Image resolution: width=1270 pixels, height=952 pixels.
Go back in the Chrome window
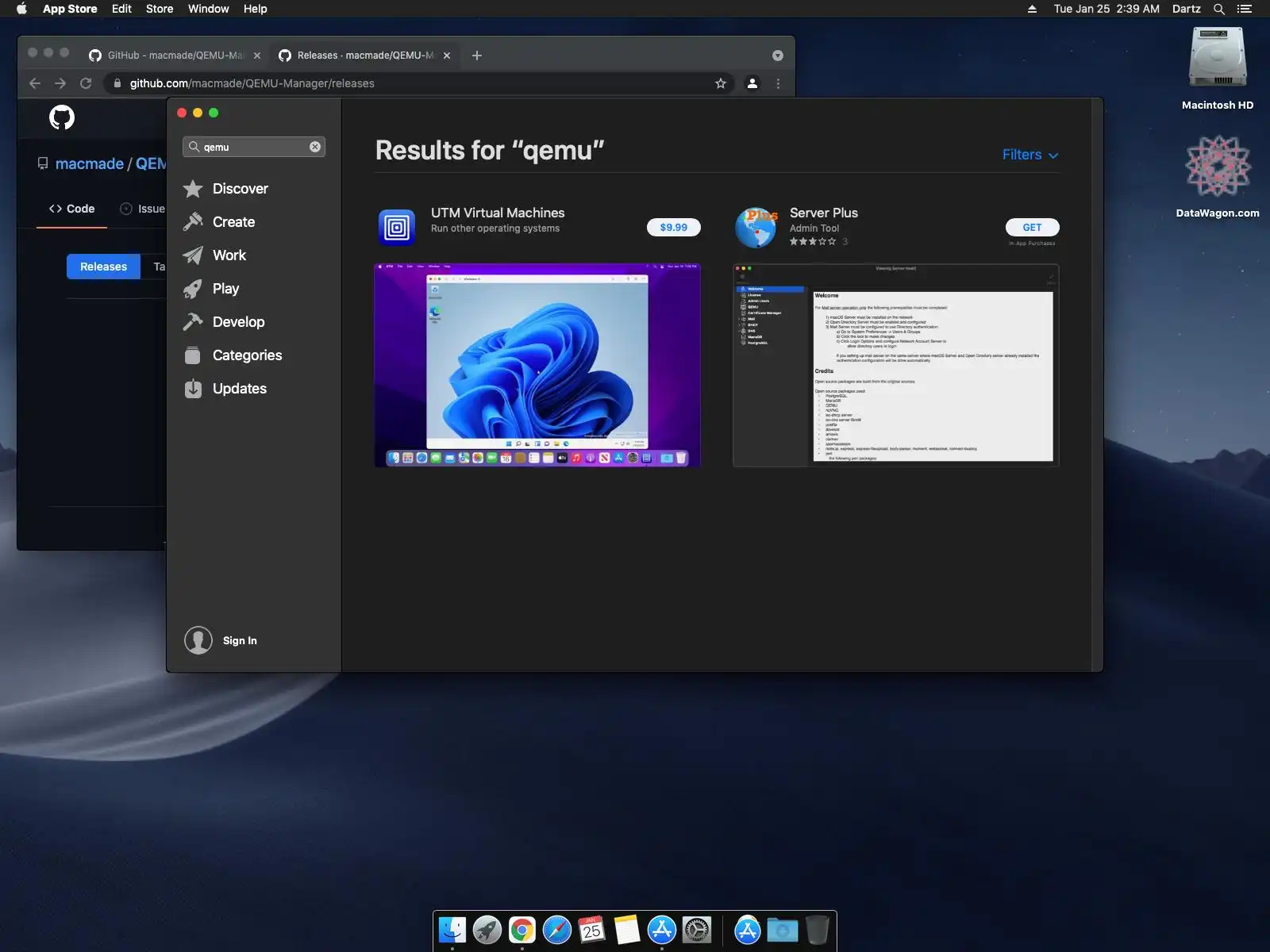[x=35, y=83]
